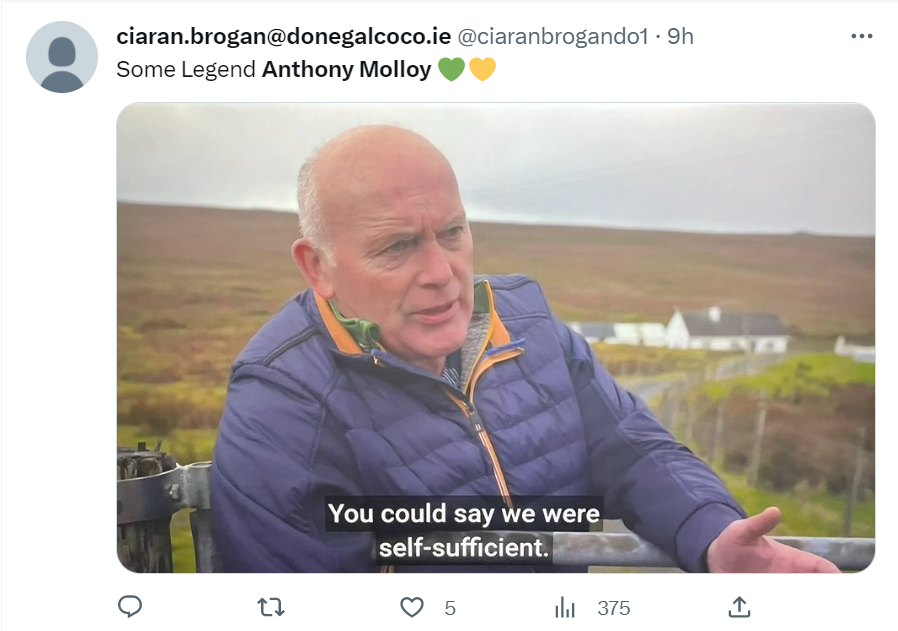Like the tweet with the heart icon
The height and width of the screenshot is (631, 898).
tap(411, 607)
